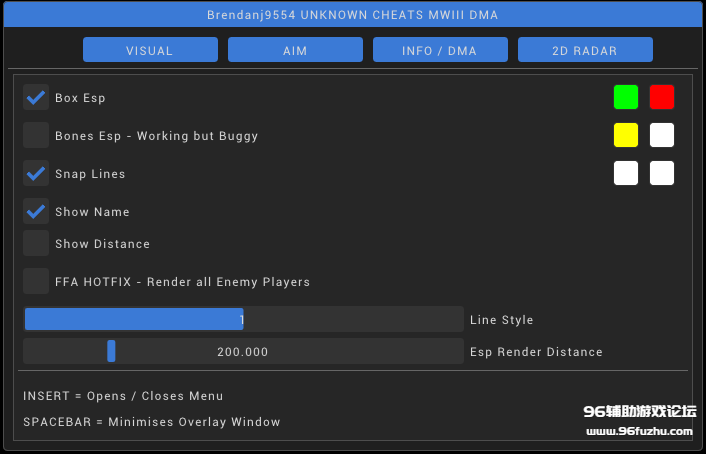Uncheck the Box Esp checkbox

click(36, 98)
